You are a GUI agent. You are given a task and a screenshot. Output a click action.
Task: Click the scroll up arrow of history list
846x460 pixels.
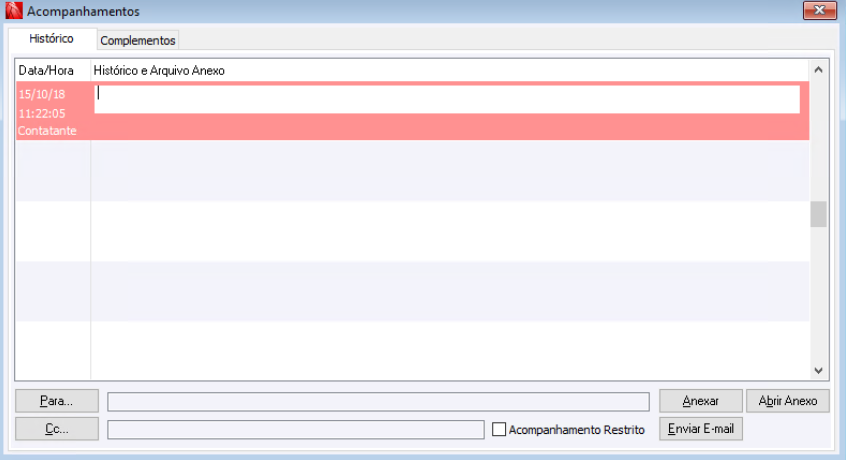pos(818,70)
